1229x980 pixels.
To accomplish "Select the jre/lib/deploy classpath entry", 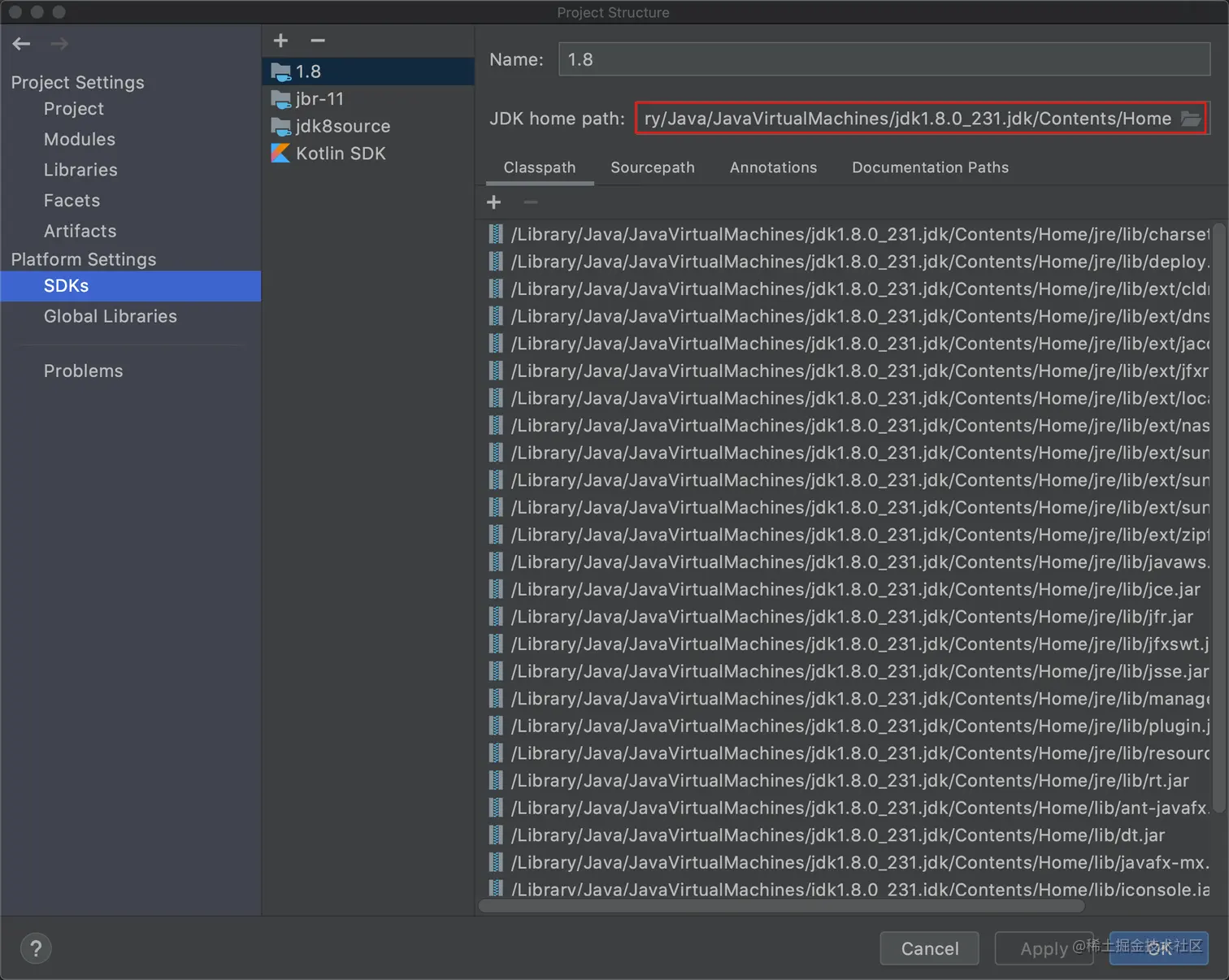I will pos(845,262).
